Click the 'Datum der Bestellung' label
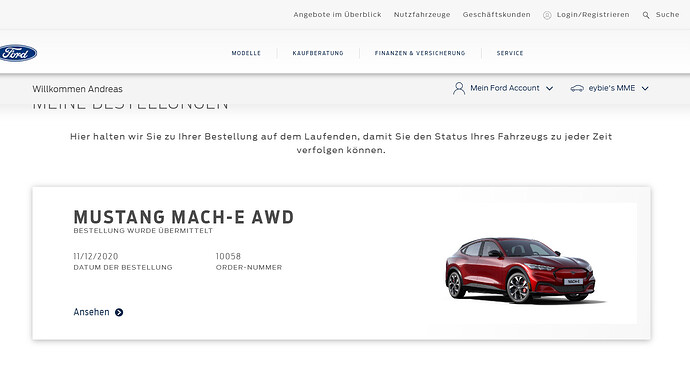 (x=123, y=267)
